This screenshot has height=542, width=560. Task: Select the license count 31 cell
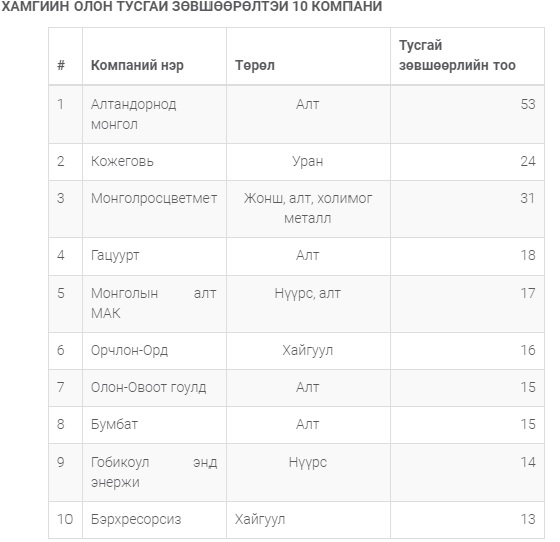[x=467, y=209]
